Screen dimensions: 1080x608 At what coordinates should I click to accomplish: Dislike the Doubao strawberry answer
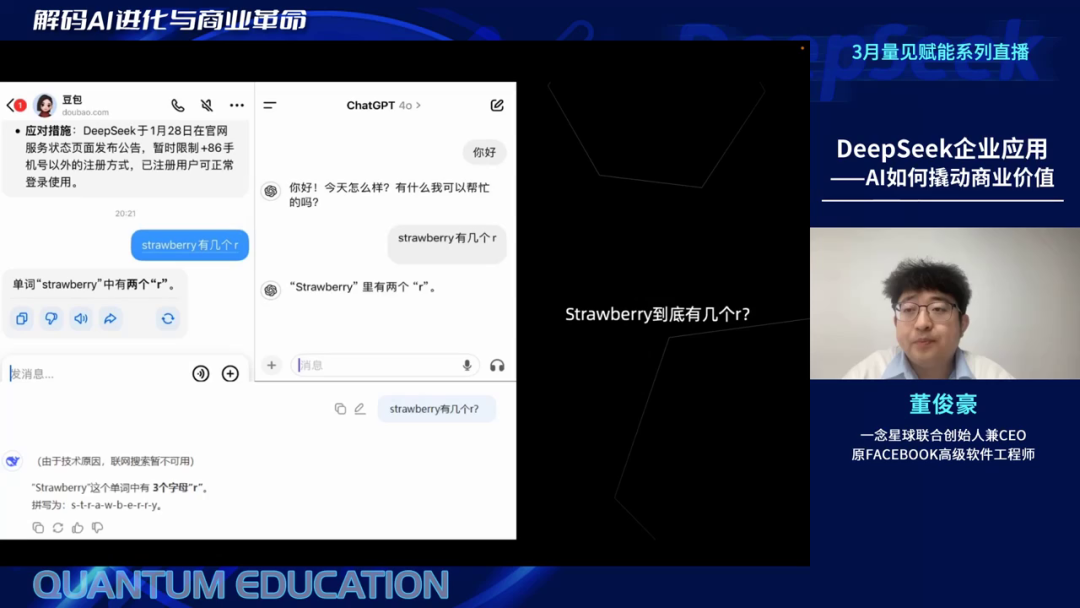pos(51,318)
